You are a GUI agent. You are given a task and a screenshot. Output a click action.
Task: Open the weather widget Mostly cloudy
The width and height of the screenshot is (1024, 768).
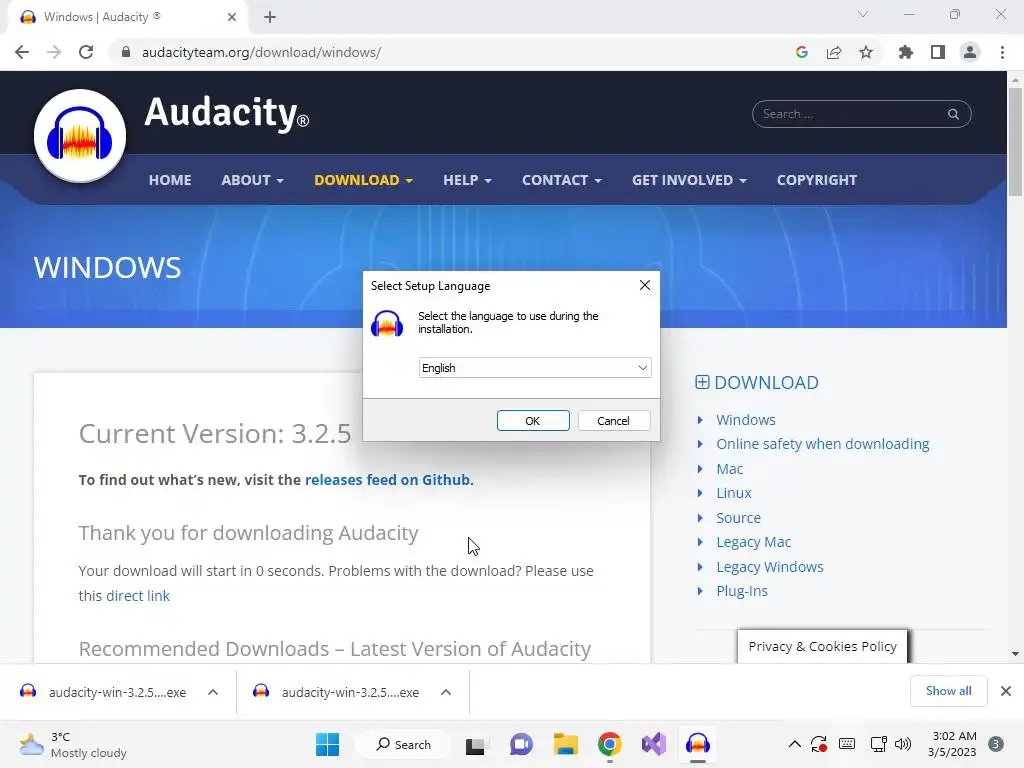click(x=72, y=744)
